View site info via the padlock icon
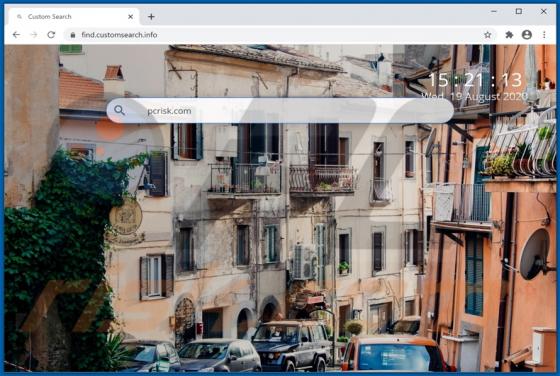560x376 pixels. (73, 35)
